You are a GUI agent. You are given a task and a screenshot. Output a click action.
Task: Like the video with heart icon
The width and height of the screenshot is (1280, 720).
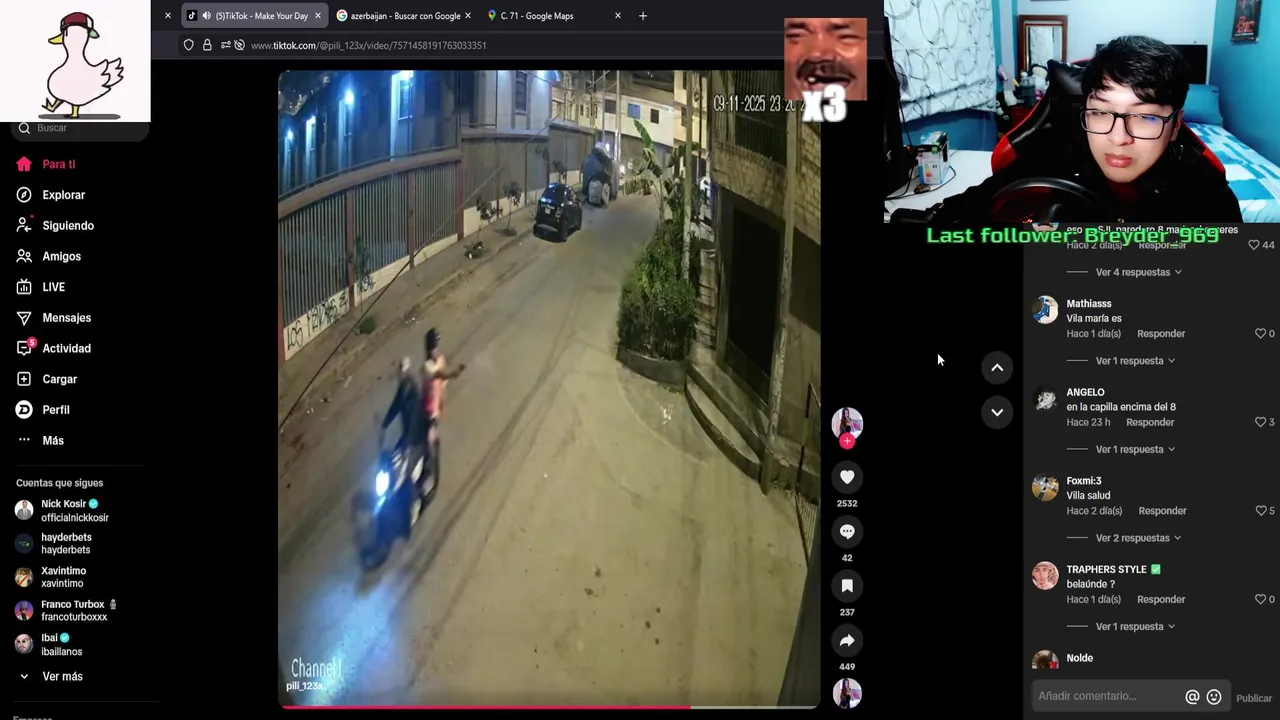pos(847,477)
